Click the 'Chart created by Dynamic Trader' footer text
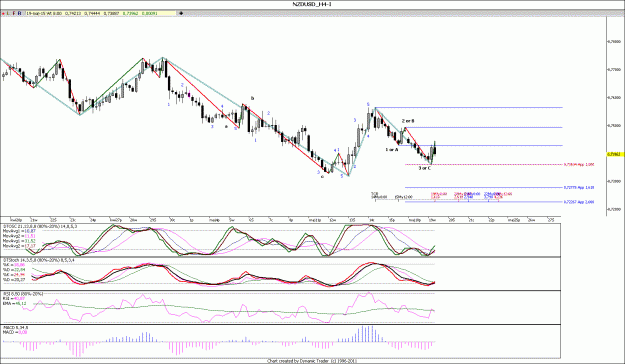Viewport: 625px width, 364px height. pyautogui.click(x=312, y=361)
